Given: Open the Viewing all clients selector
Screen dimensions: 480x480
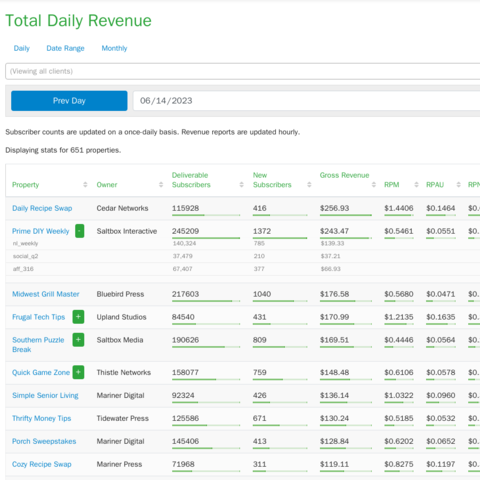Looking at the screenshot, I should [243, 71].
